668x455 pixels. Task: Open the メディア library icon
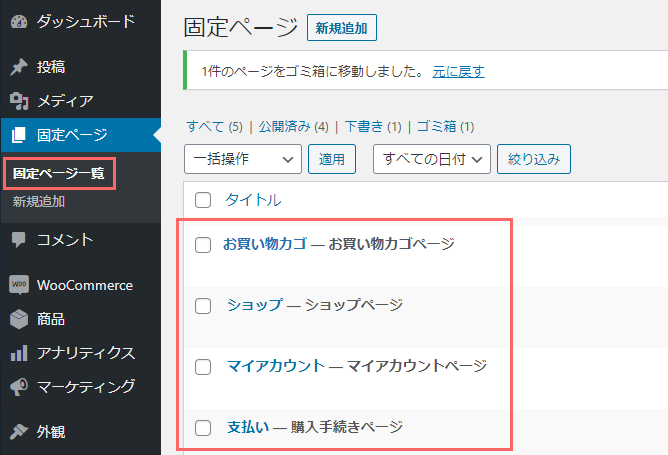pyautogui.click(x=19, y=101)
